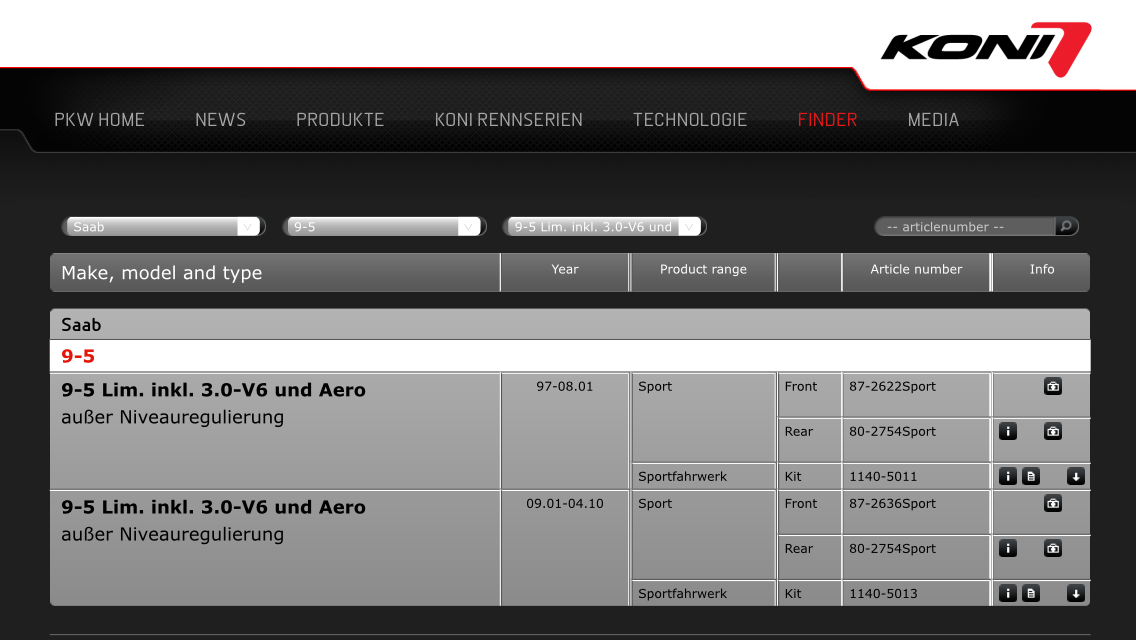The height and width of the screenshot is (640, 1136).
Task: Open info icon for first 80-2754Sport rear
Action: [x=1008, y=431]
